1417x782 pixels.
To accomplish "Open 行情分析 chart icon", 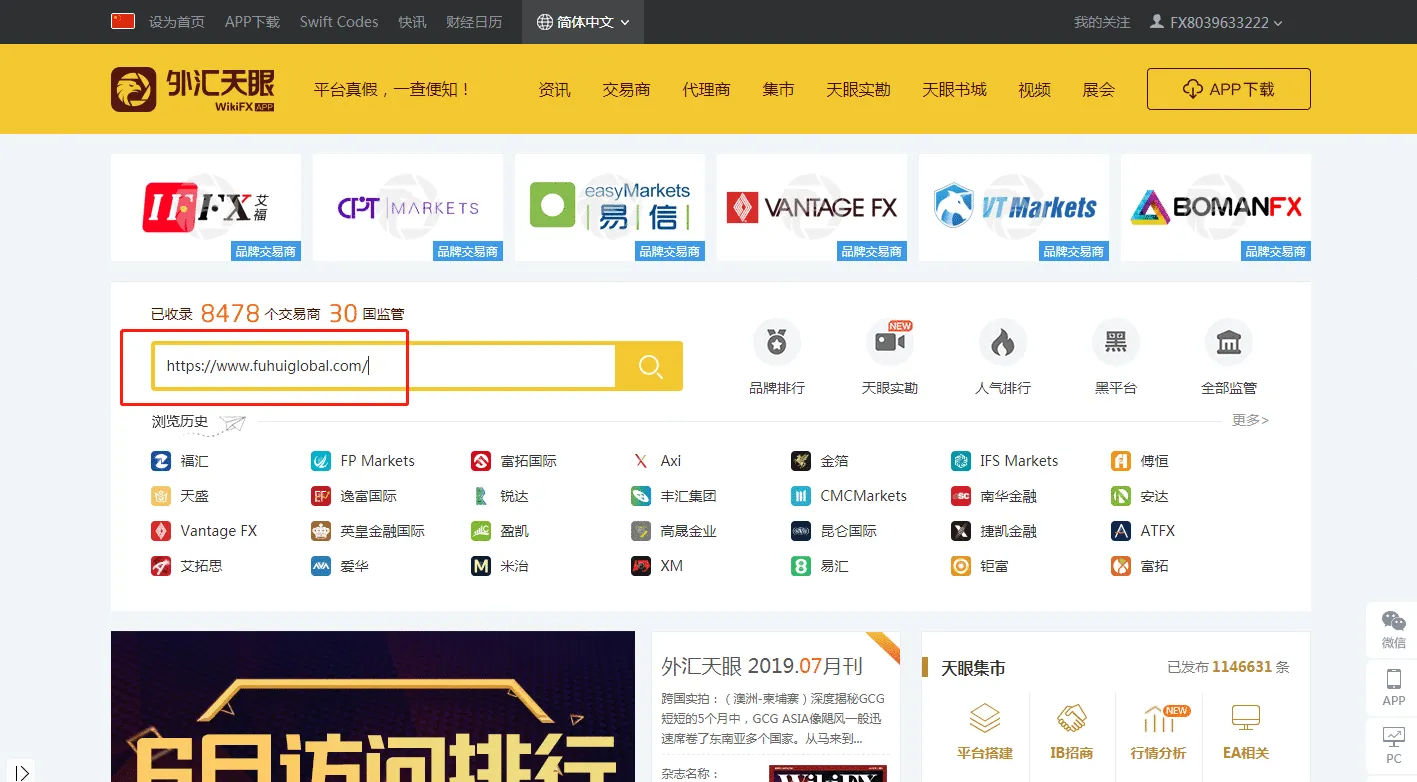I will click(x=1159, y=718).
